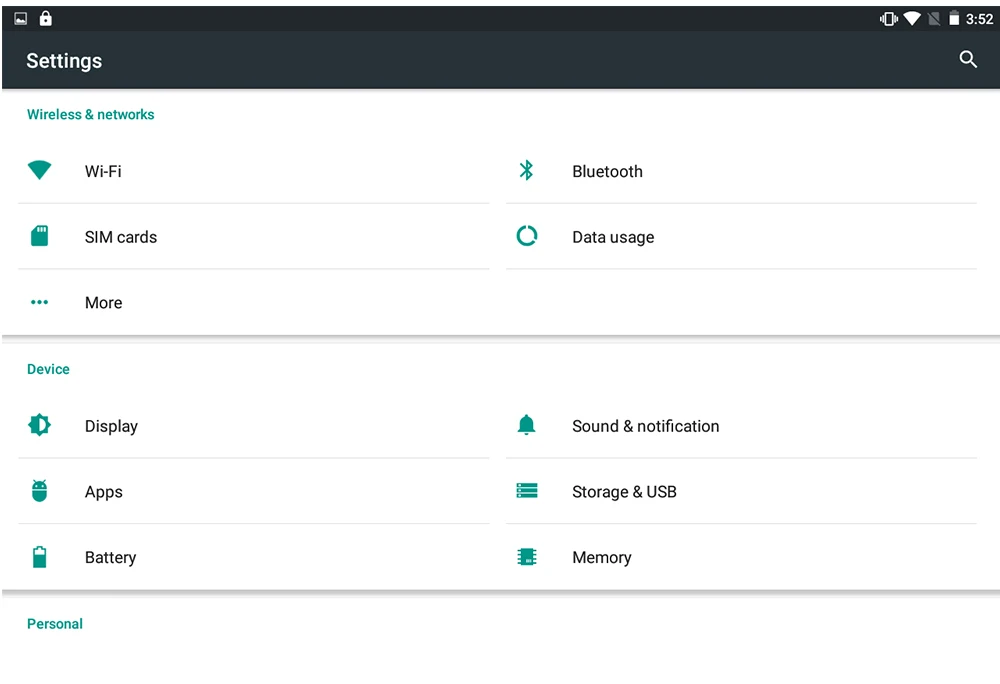Open Wi-Fi settings
This screenshot has height=684, width=1000.
click(x=254, y=171)
